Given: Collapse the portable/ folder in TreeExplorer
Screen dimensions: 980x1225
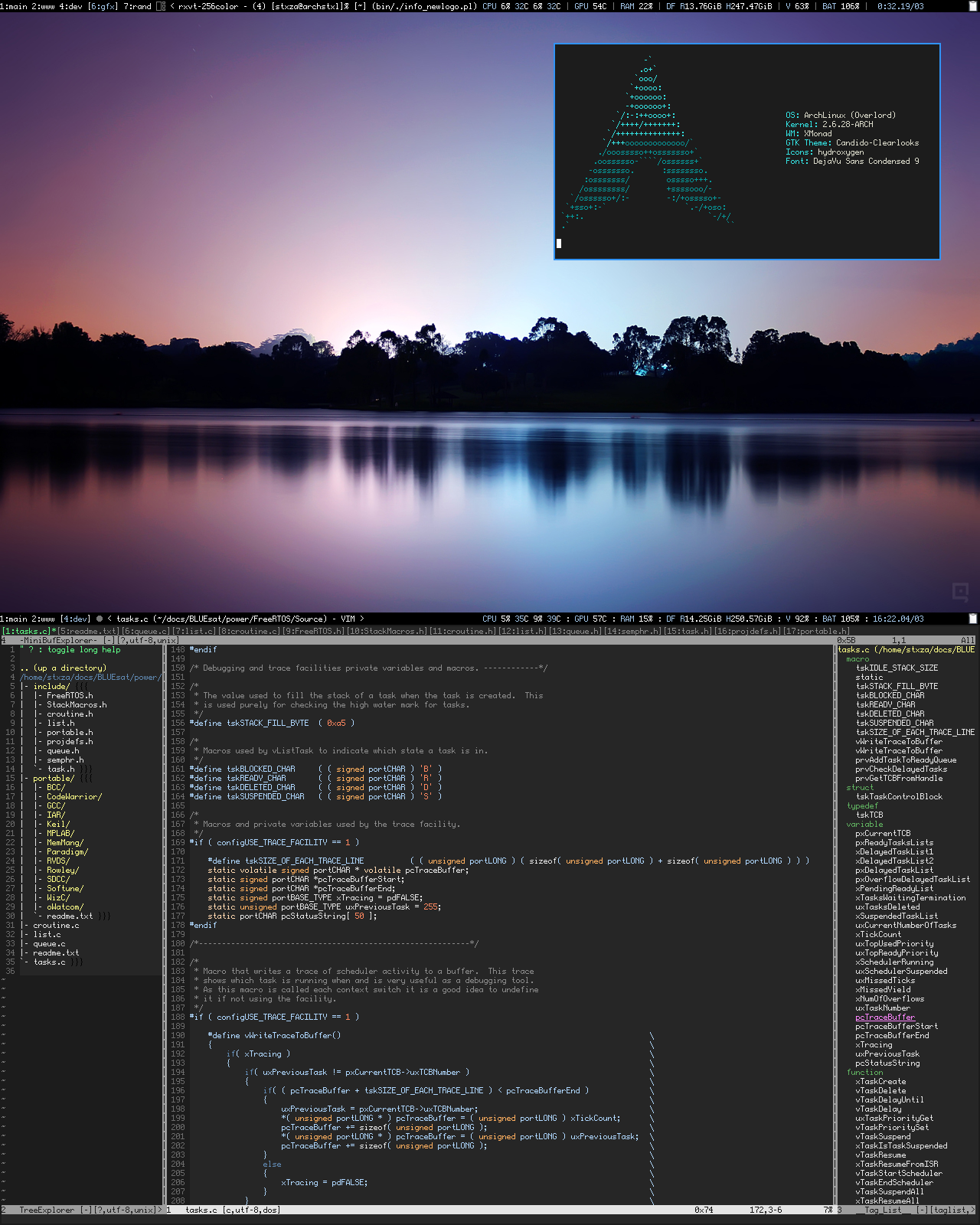Looking at the screenshot, I should pos(54,779).
